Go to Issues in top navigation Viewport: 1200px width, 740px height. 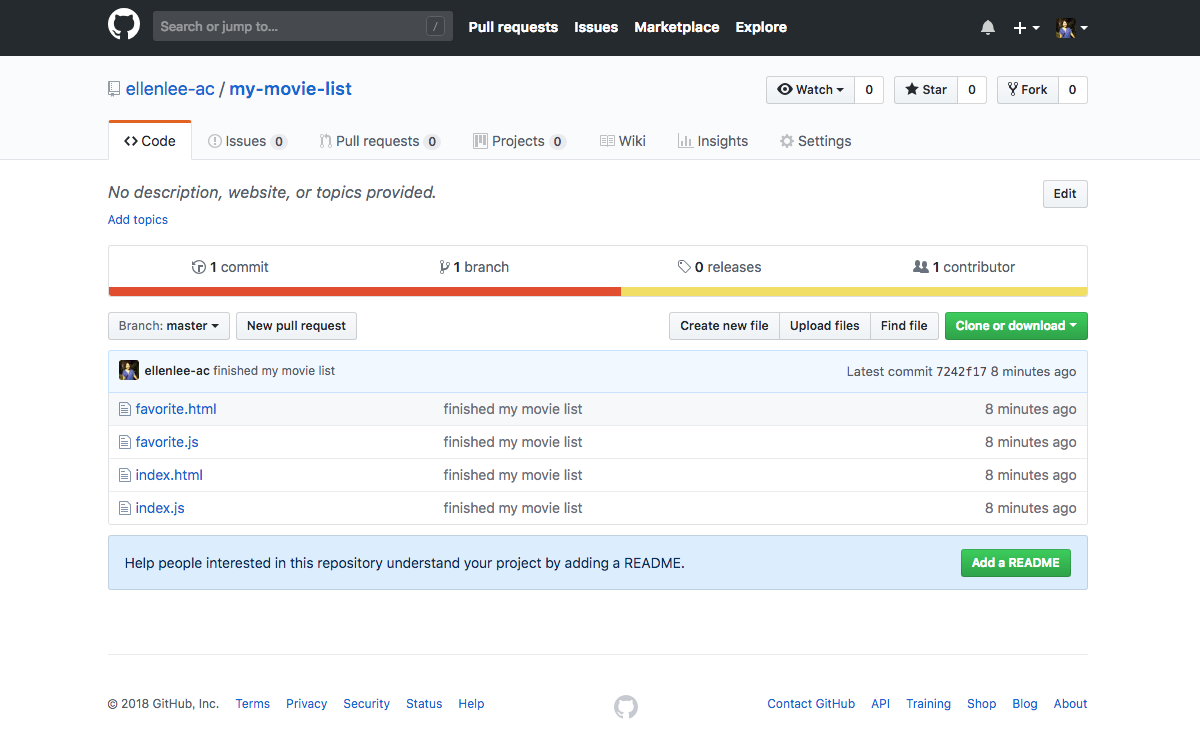(596, 27)
